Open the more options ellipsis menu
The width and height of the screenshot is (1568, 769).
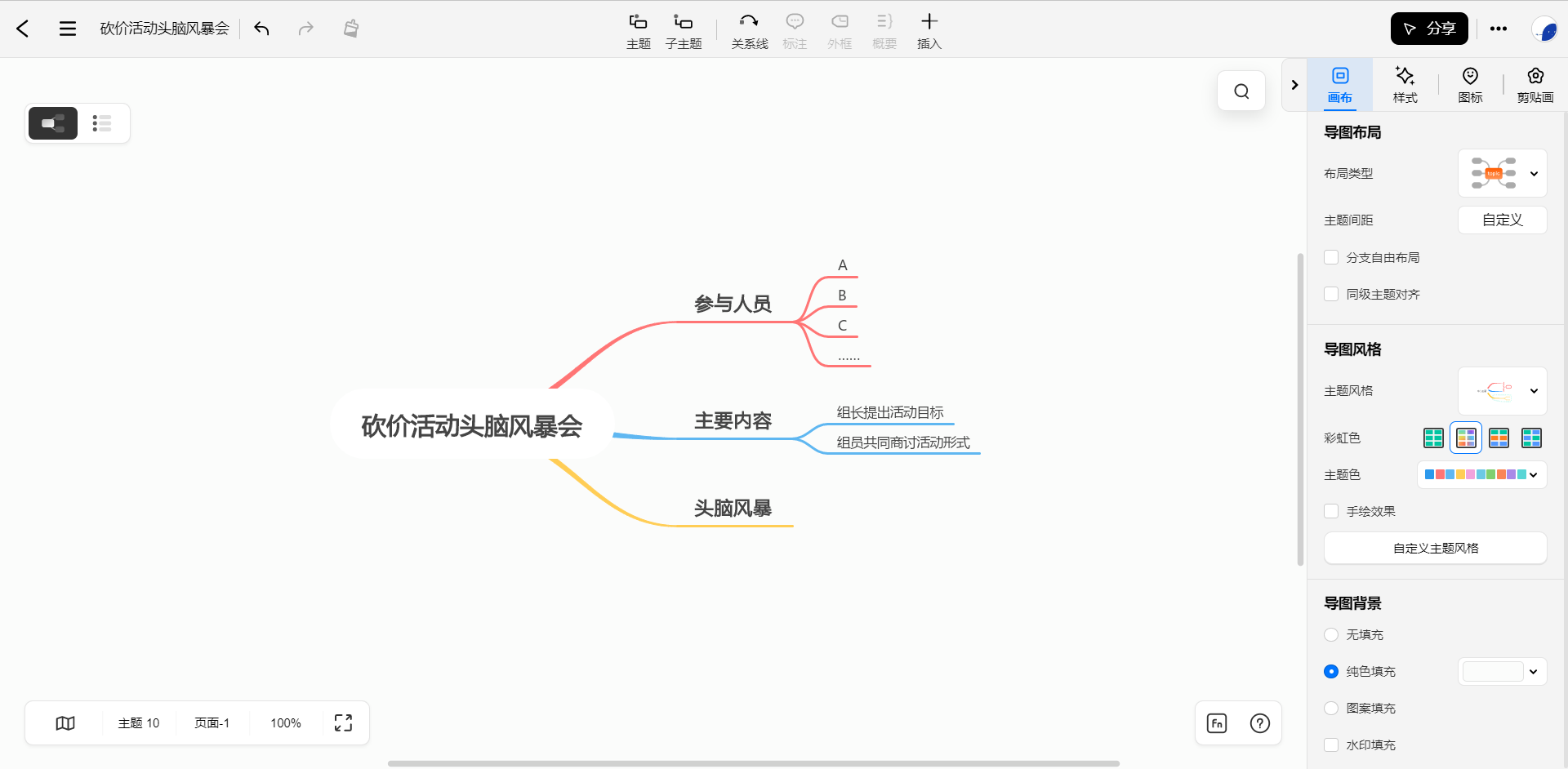(1499, 29)
